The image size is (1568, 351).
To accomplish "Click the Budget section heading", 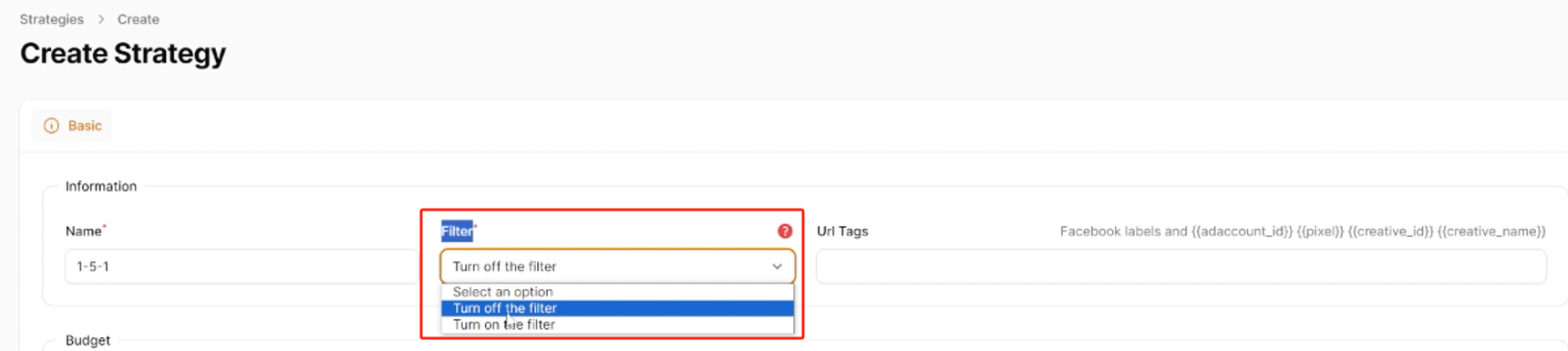I will 88,340.
